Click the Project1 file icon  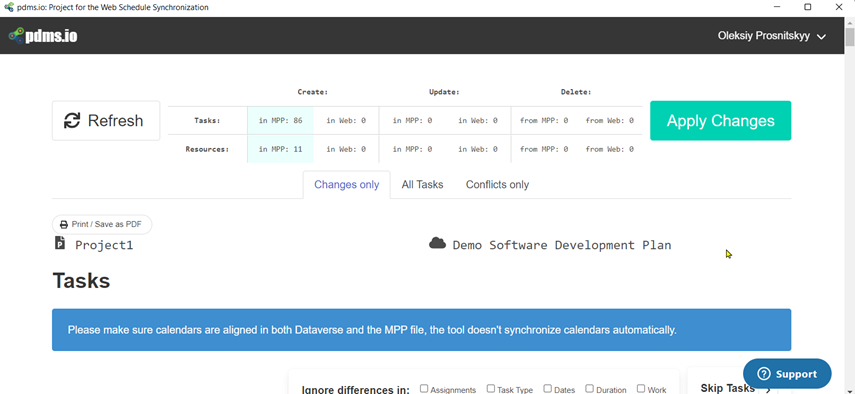click(59, 243)
